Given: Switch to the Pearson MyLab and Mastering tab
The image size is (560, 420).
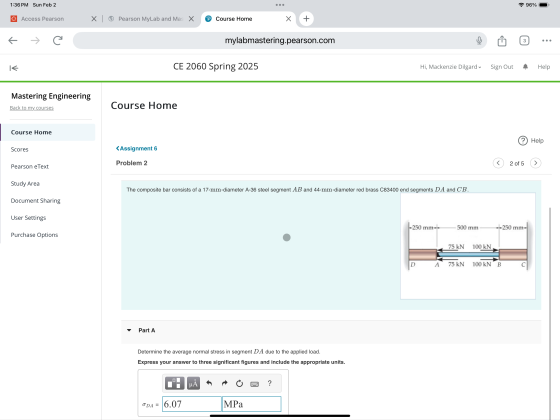Looking at the screenshot, I should pyautogui.click(x=150, y=19).
